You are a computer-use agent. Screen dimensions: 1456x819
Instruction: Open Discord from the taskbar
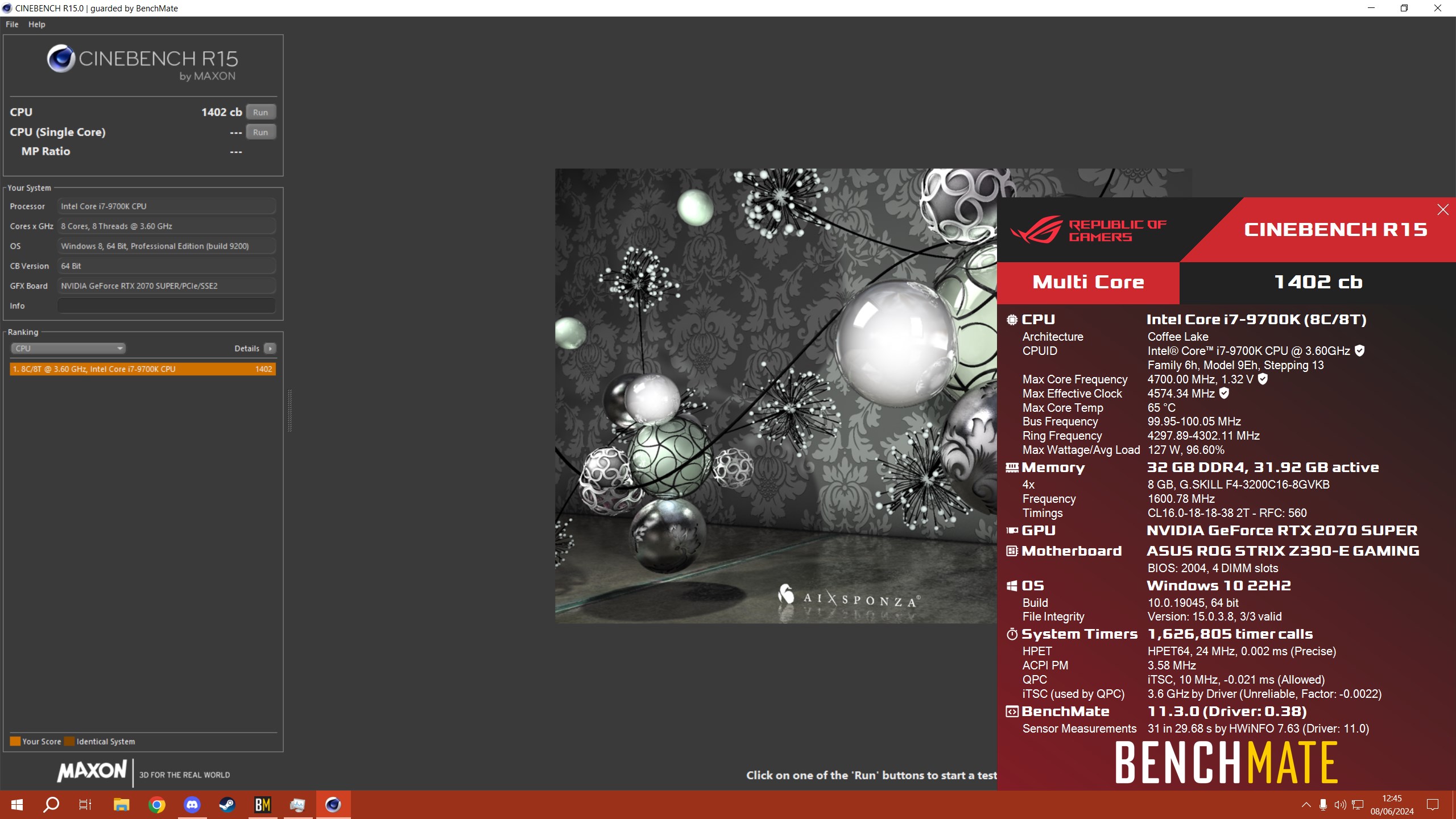pyautogui.click(x=192, y=805)
